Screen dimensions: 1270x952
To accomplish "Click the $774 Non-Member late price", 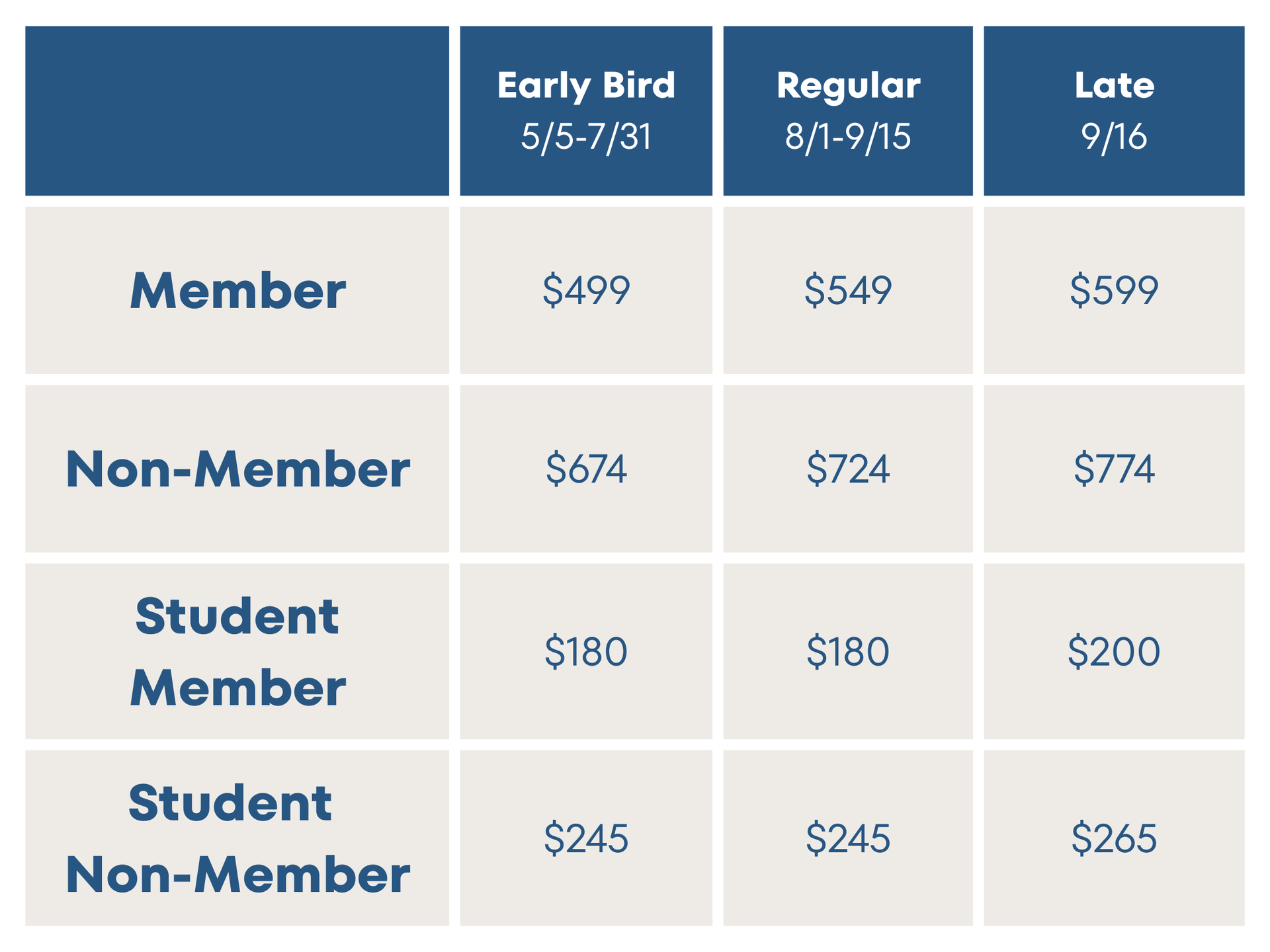I will (x=1114, y=469).
